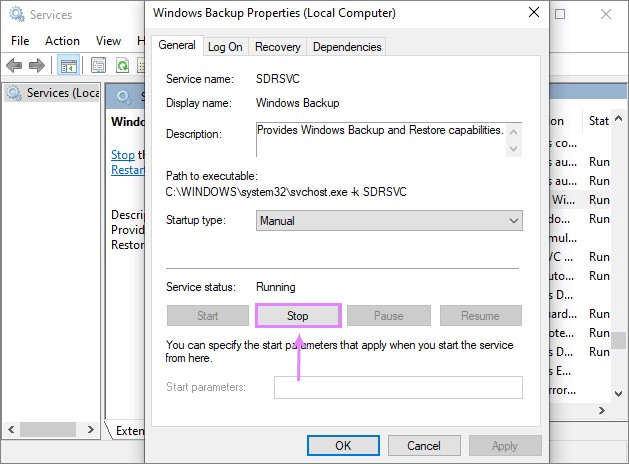This screenshot has height=464, width=629.
Task: Go to the Dependencies tab
Action: point(346,47)
